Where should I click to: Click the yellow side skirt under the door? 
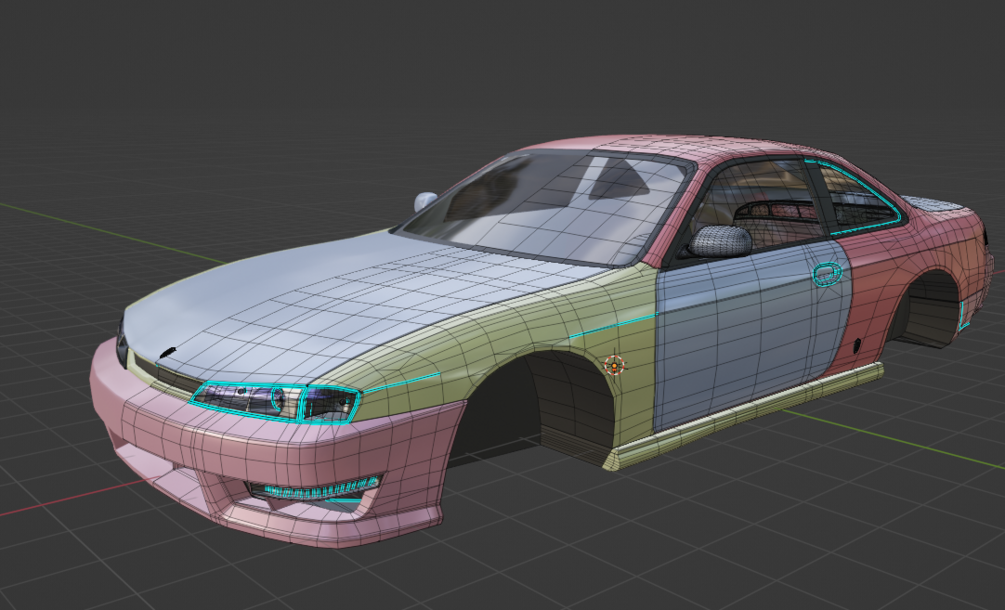pos(743,416)
